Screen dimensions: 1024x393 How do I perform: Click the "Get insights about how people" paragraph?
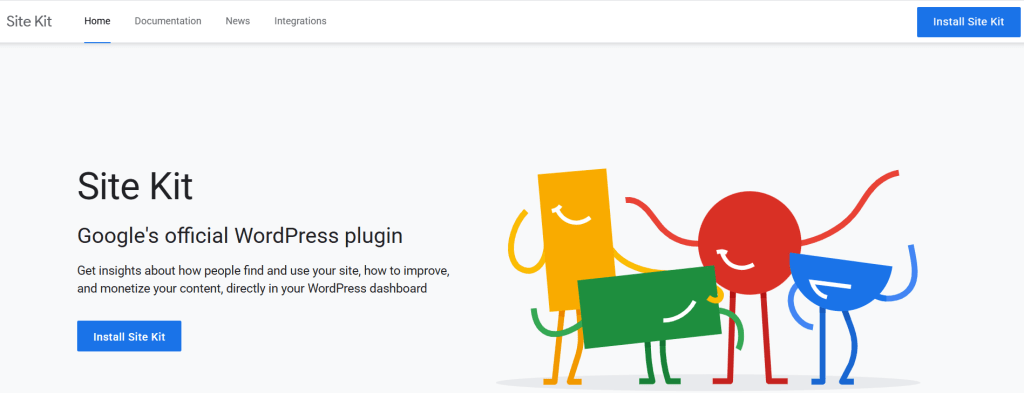263,279
